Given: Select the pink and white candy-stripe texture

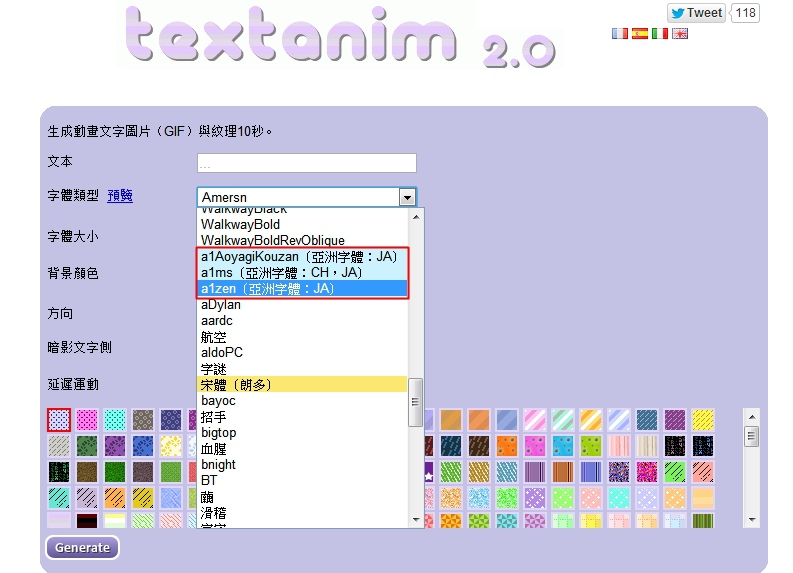Looking at the screenshot, I should point(535,420).
